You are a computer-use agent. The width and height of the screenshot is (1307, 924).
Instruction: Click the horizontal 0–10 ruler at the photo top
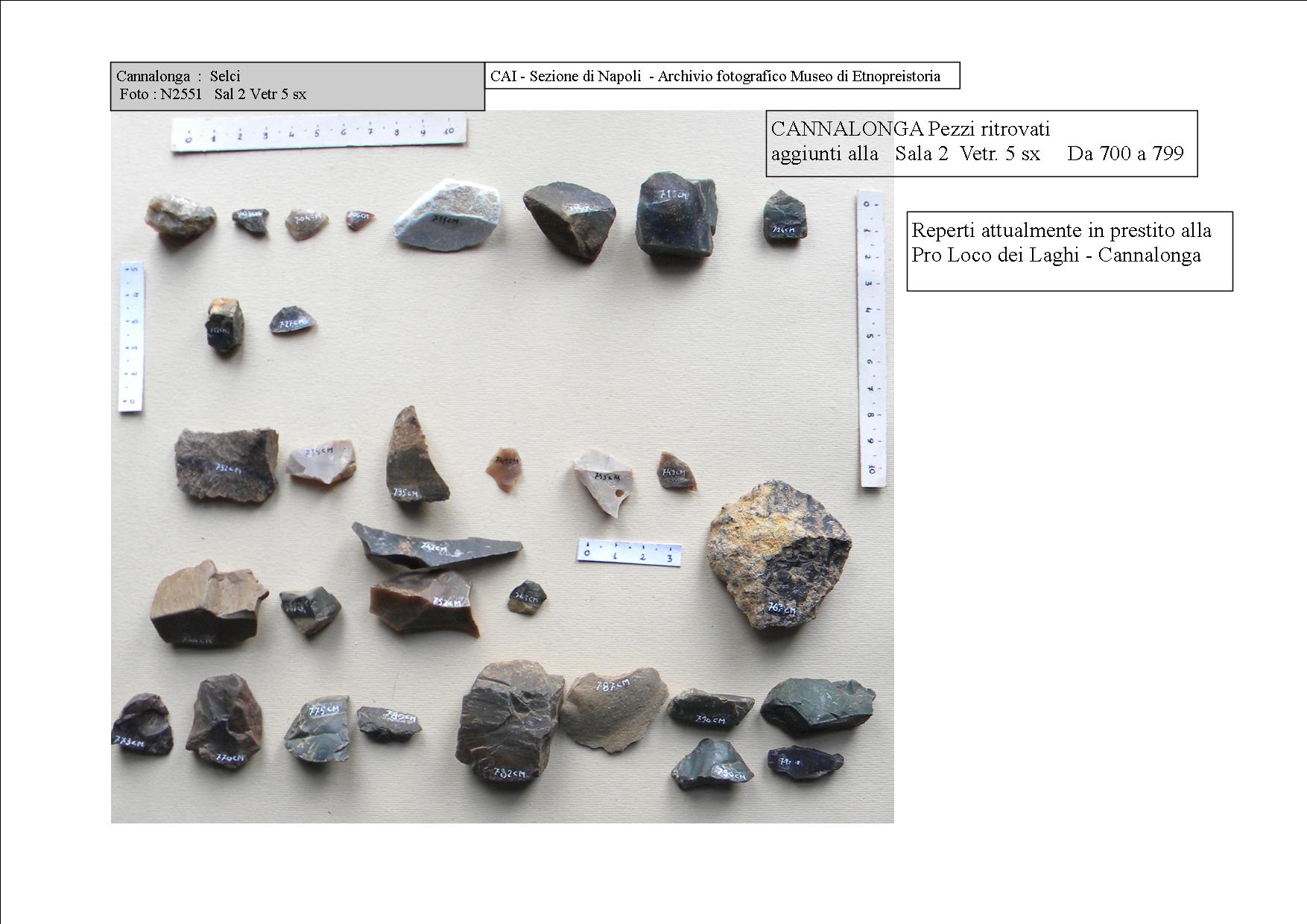(x=319, y=133)
